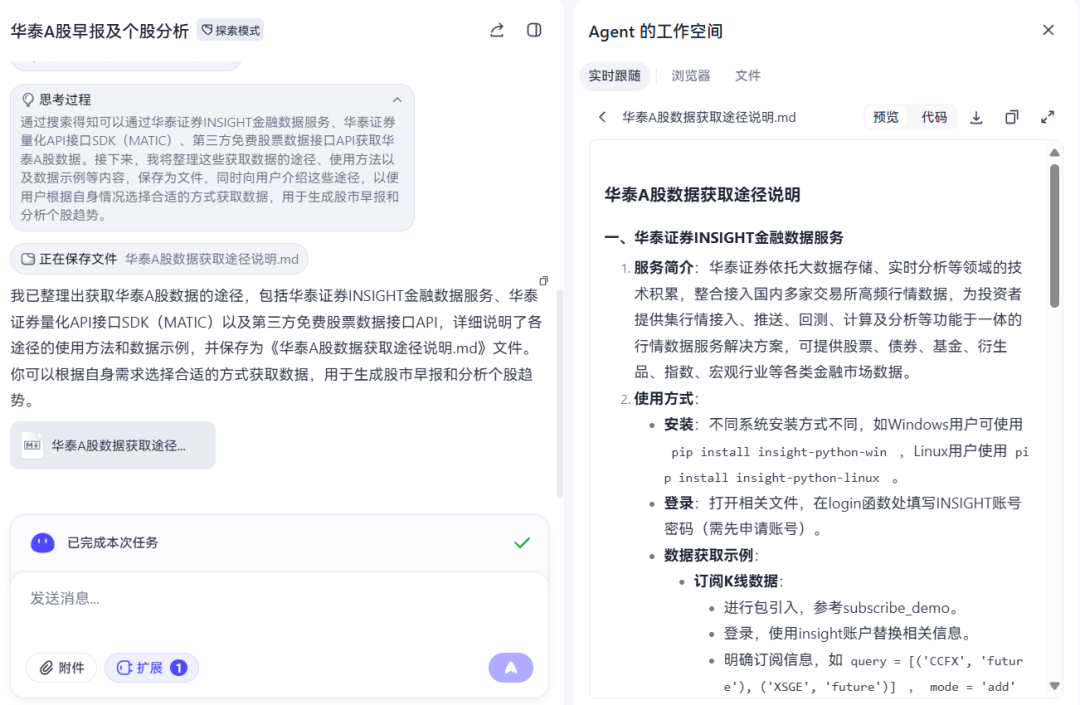This screenshot has height=705, width=1080.
Task: Click the 探索模式 badge next to title
Action: coord(231,30)
